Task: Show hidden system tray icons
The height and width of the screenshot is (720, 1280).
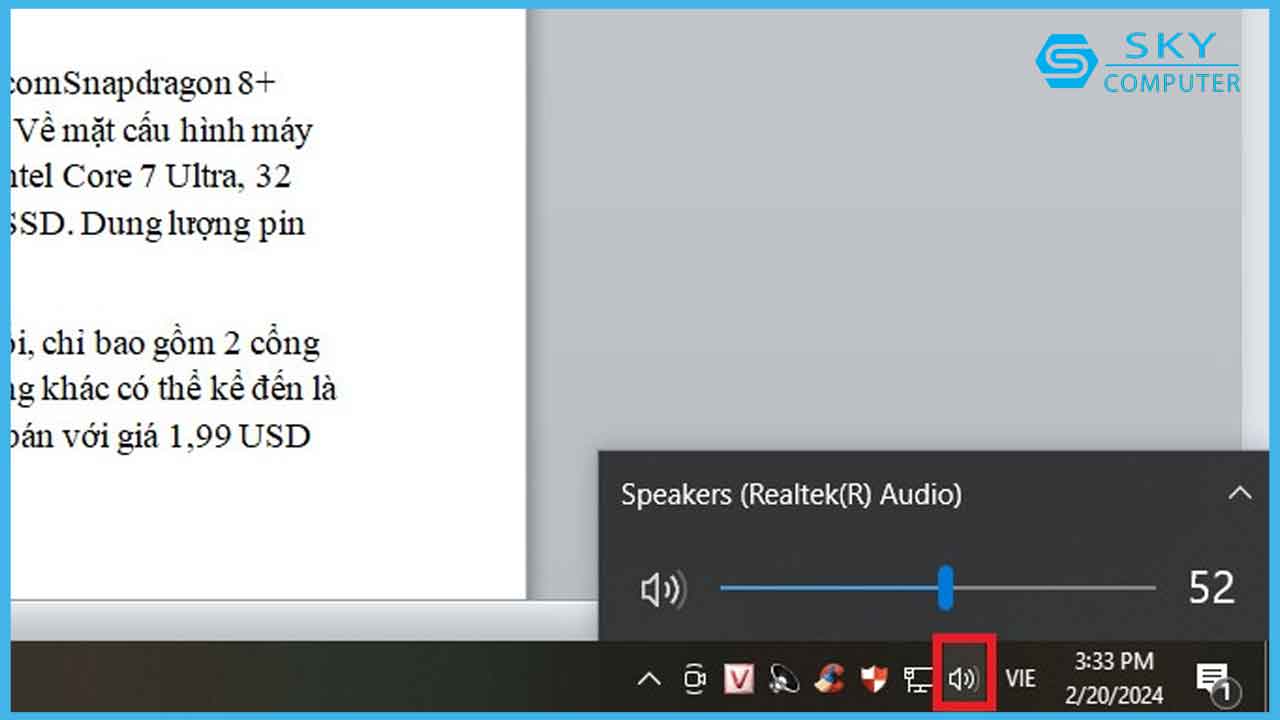Action: 649,680
